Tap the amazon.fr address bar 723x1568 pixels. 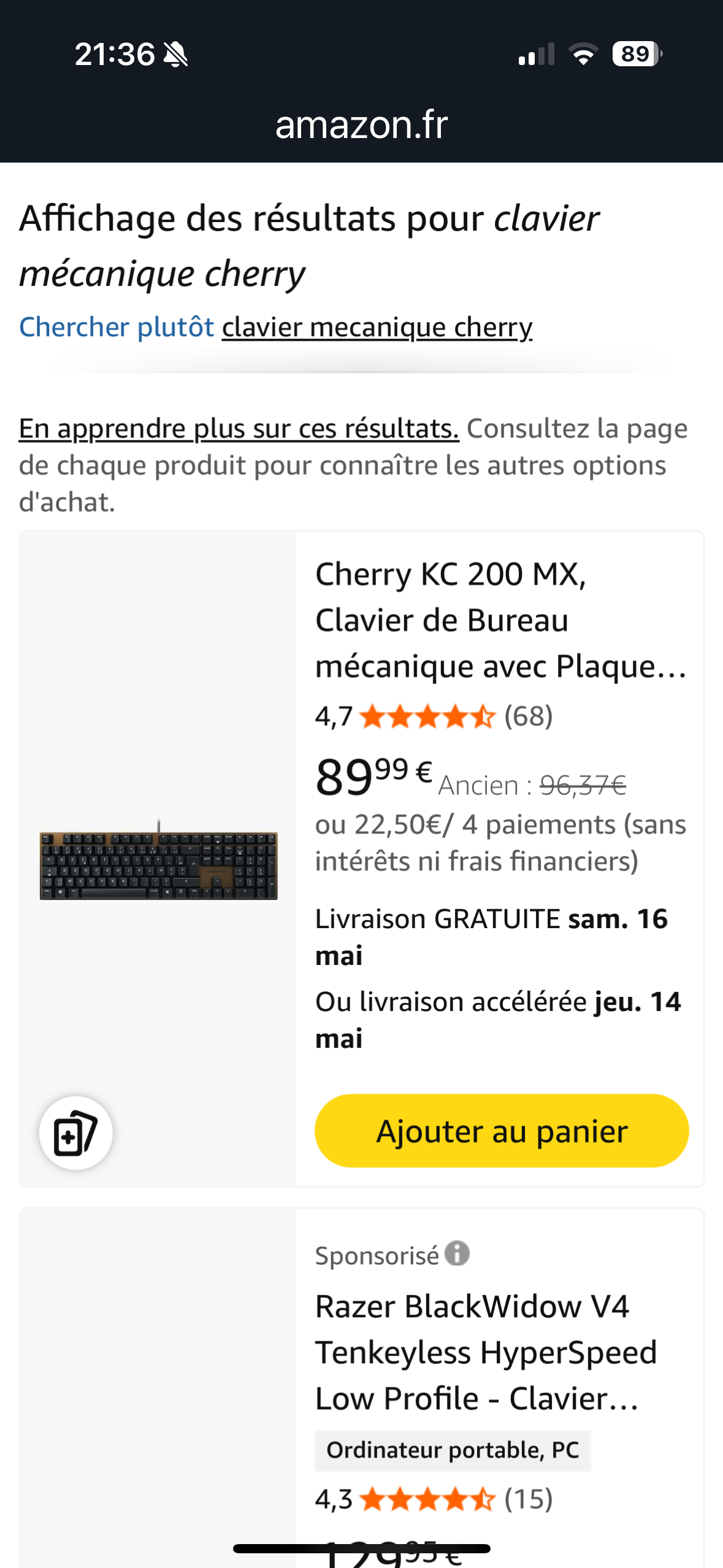click(361, 125)
